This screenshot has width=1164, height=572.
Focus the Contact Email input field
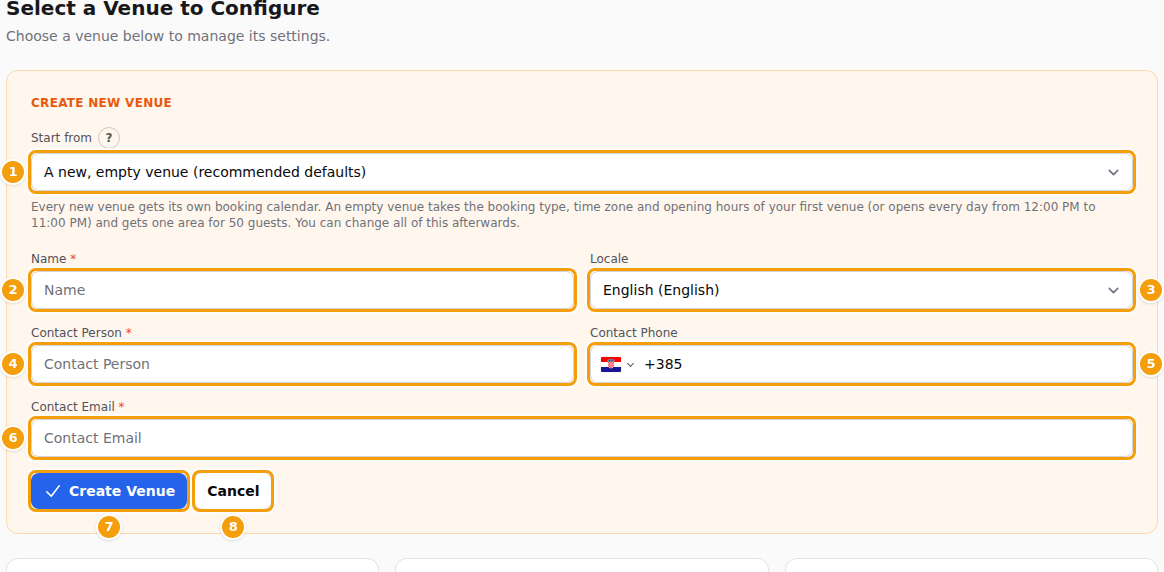582,438
